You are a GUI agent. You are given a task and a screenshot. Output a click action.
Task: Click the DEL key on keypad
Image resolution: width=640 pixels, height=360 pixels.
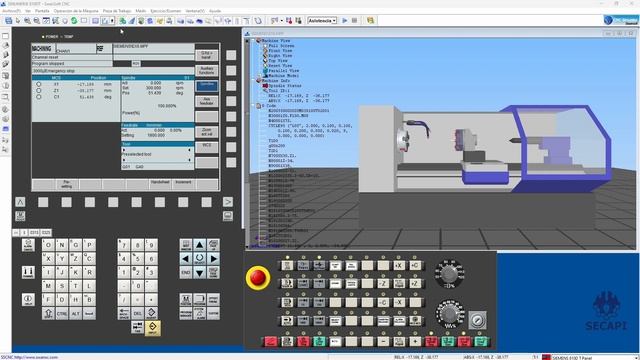(138, 313)
